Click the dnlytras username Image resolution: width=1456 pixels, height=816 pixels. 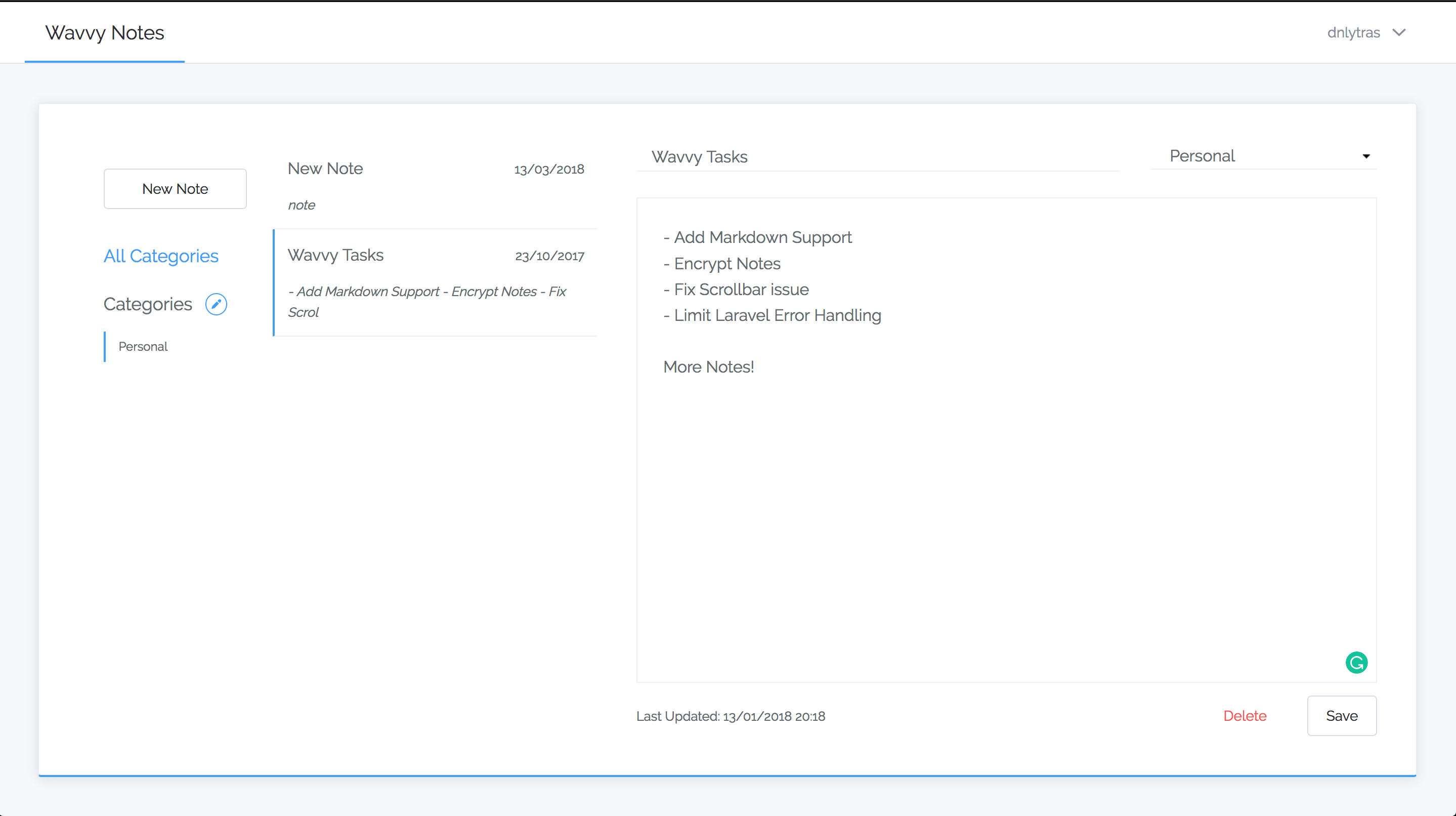pos(1353,33)
